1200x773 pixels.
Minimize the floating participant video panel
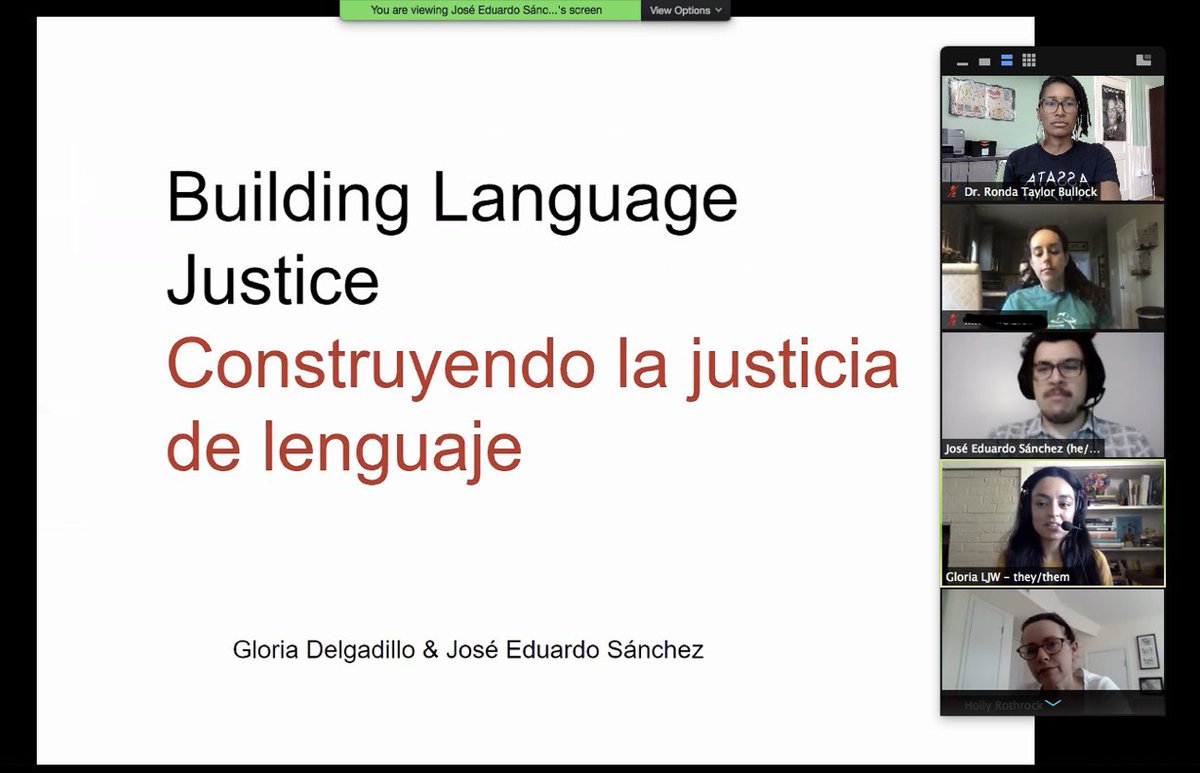click(963, 61)
